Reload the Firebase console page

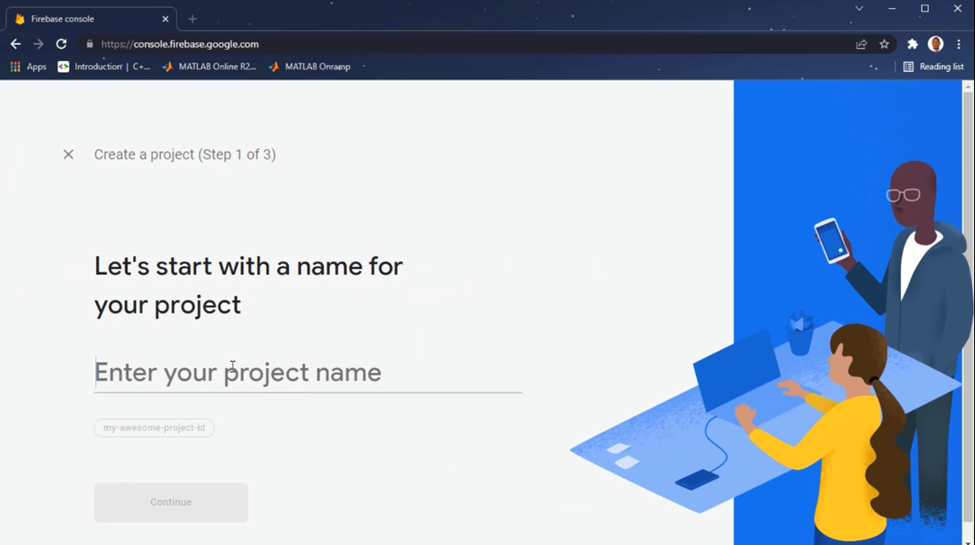[61, 44]
